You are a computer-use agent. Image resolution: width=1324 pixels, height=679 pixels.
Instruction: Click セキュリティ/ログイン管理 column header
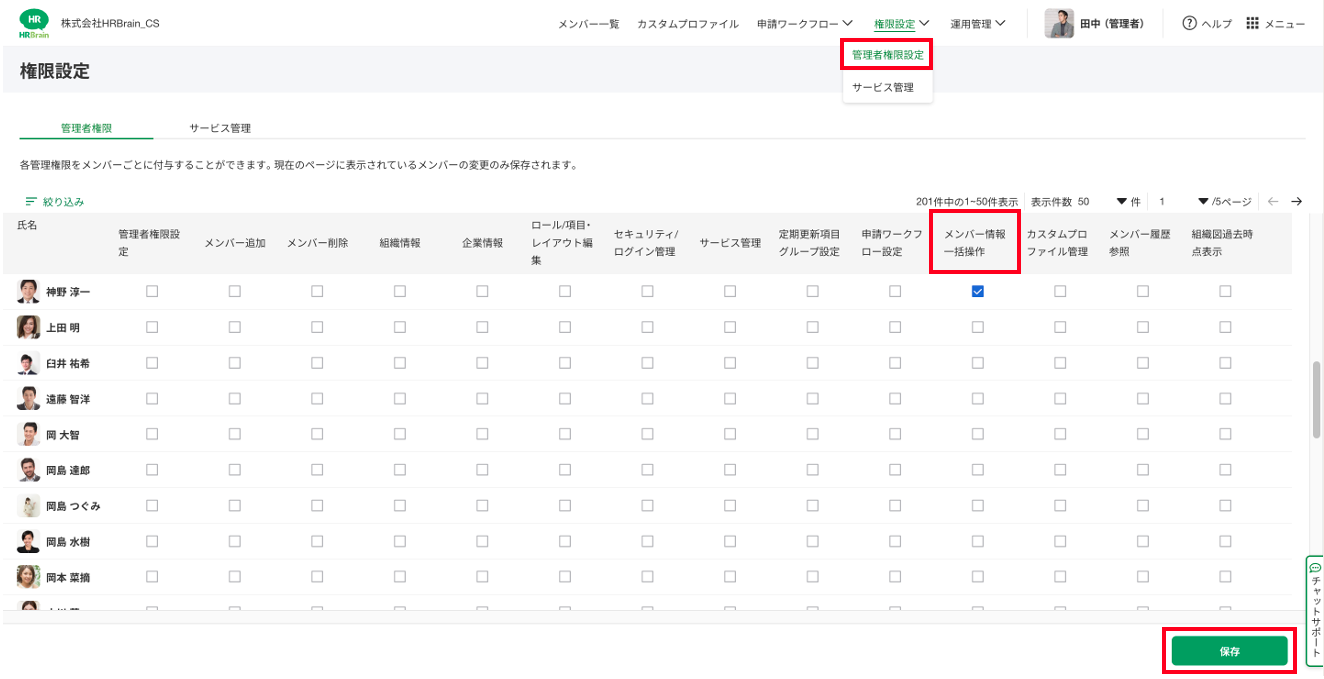click(x=646, y=242)
